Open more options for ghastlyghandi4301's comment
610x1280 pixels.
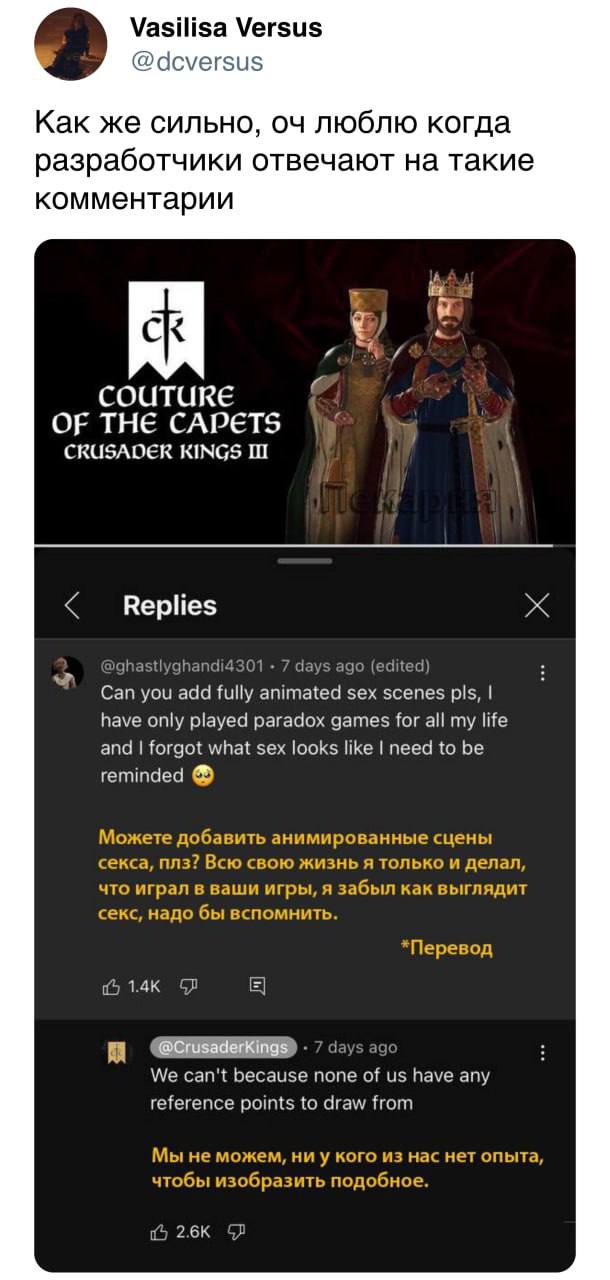coord(542,673)
